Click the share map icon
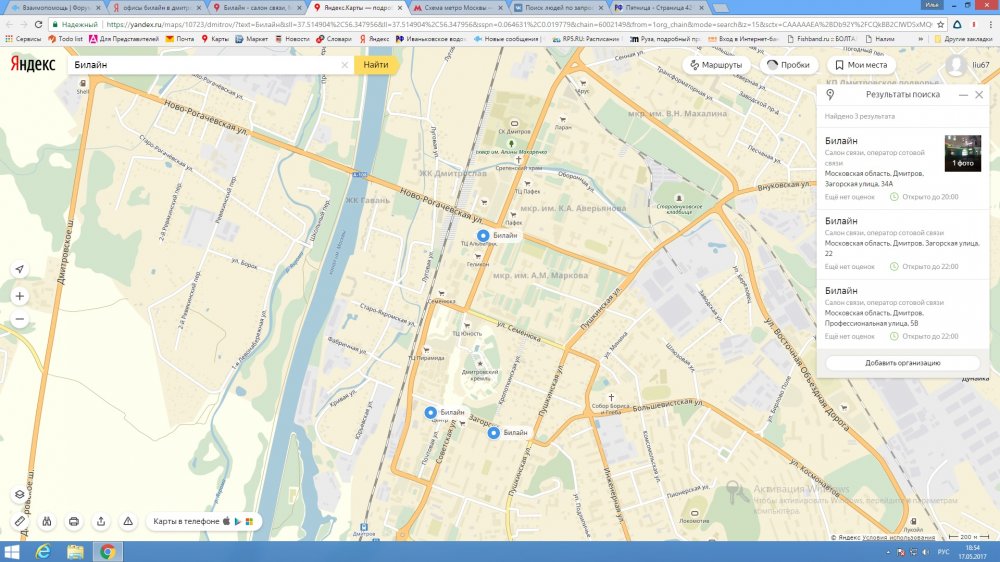Image resolution: width=1000 pixels, height=562 pixels. coord(101,521)
